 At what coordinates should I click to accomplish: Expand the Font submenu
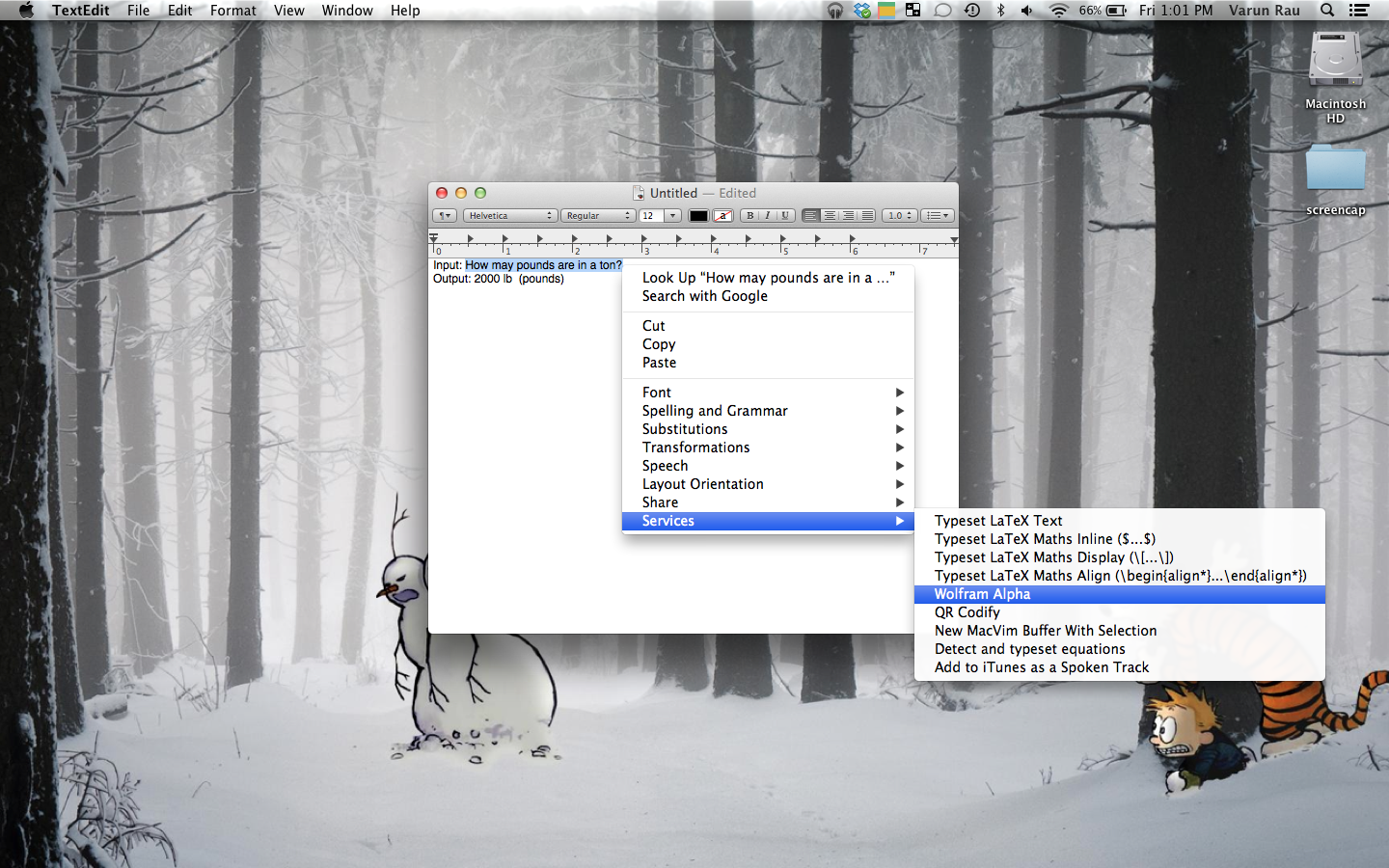point(768,393)
